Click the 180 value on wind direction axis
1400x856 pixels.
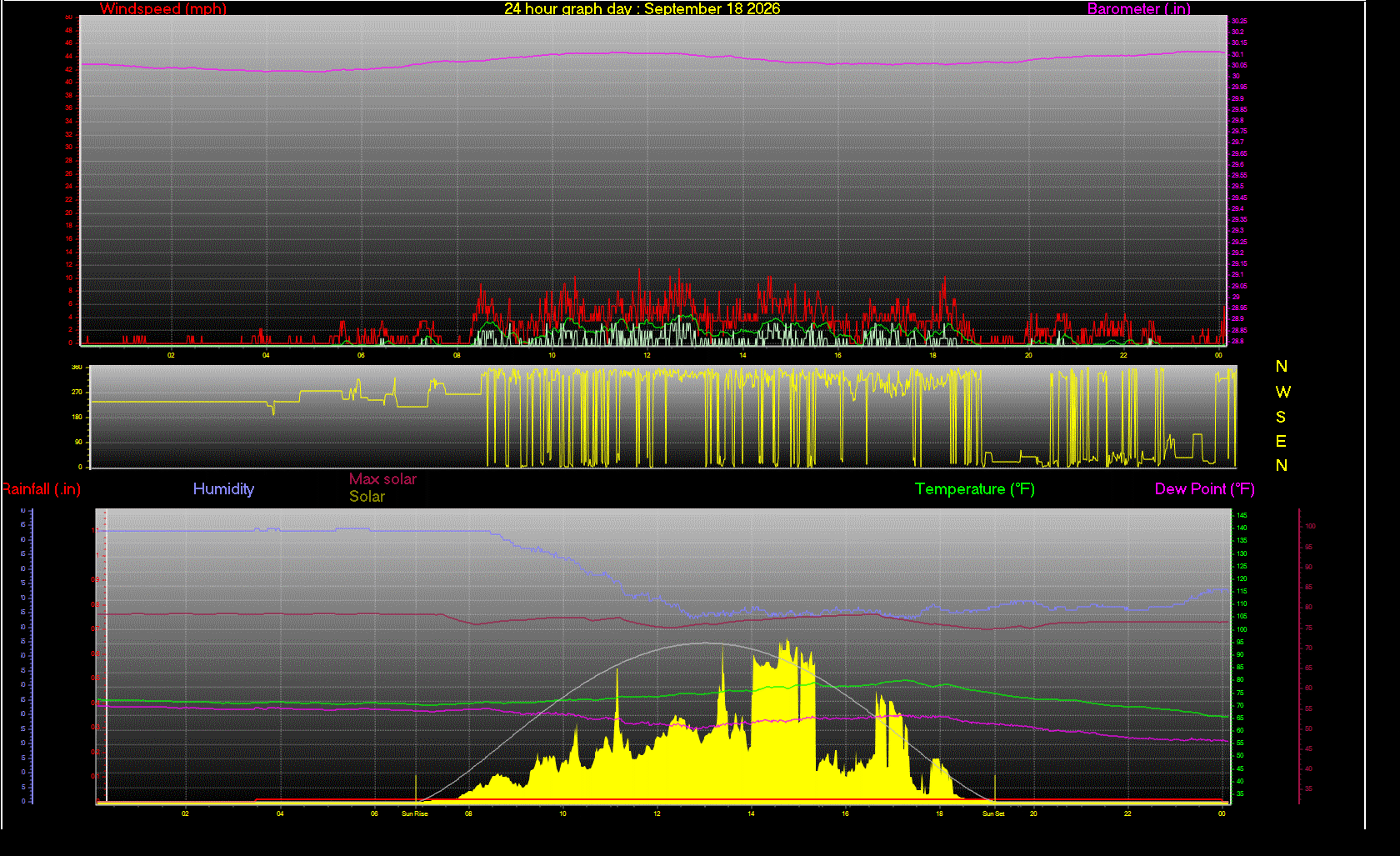tap(77, 417)
